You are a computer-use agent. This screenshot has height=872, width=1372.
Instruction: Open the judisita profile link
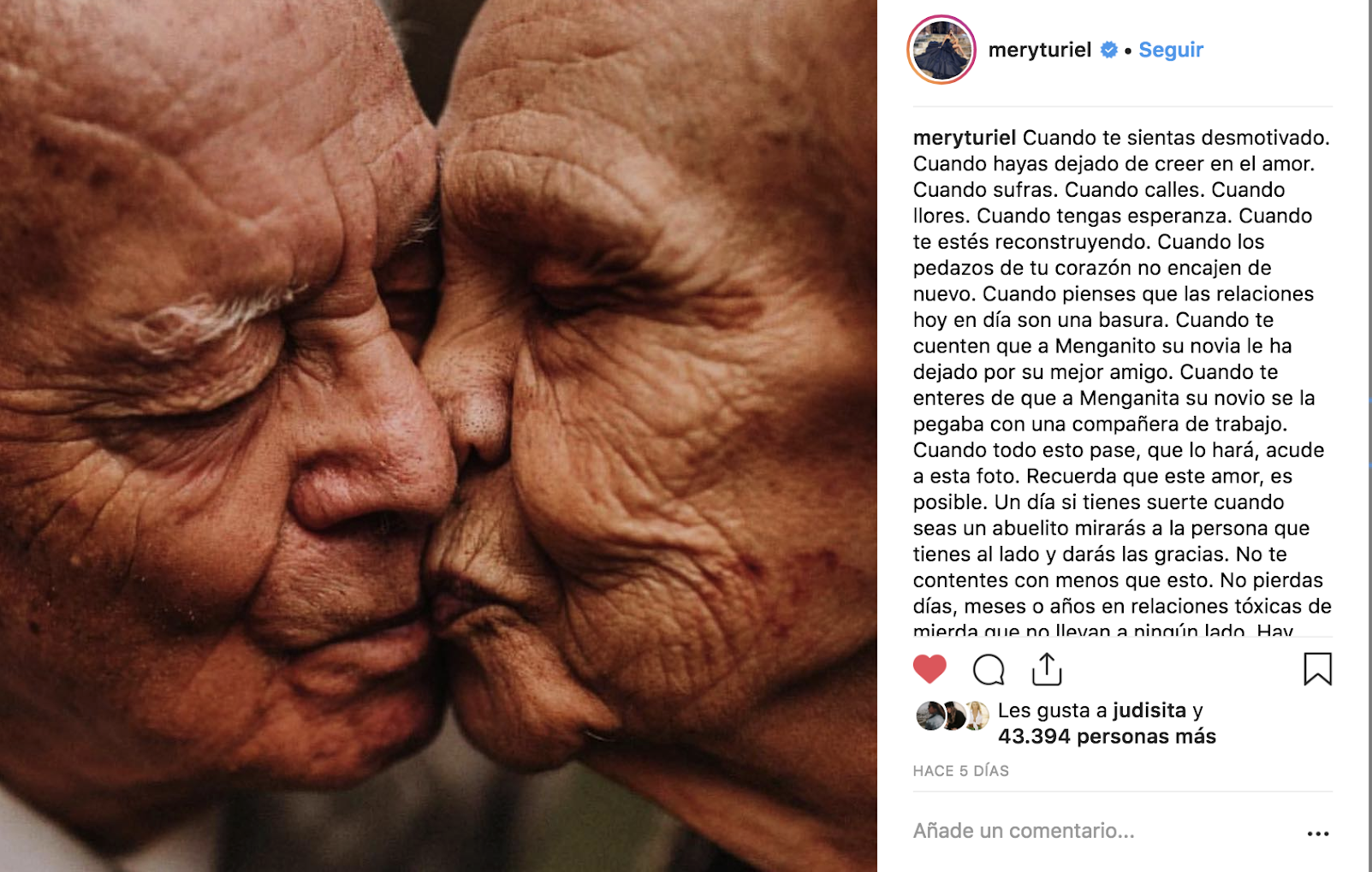tap(1149, 710)
